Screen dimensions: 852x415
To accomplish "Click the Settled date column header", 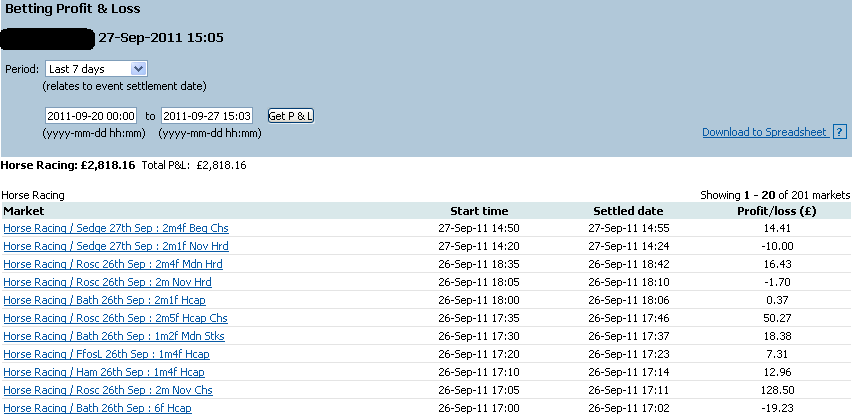I will click(x=628, y=211).
